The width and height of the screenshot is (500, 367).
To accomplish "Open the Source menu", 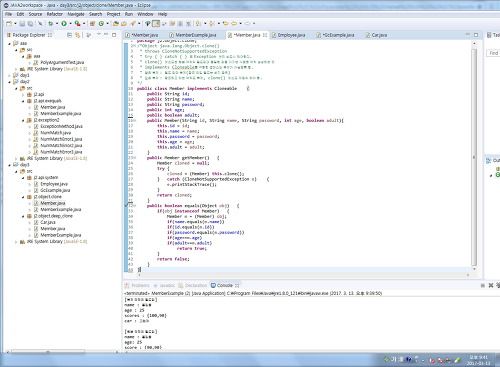I will [35, 14].
